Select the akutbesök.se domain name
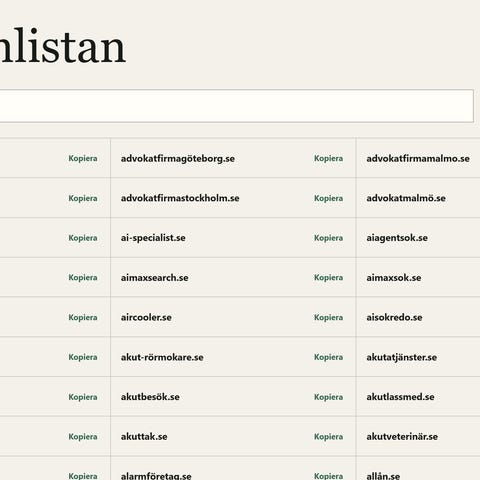 pos(150,397)
